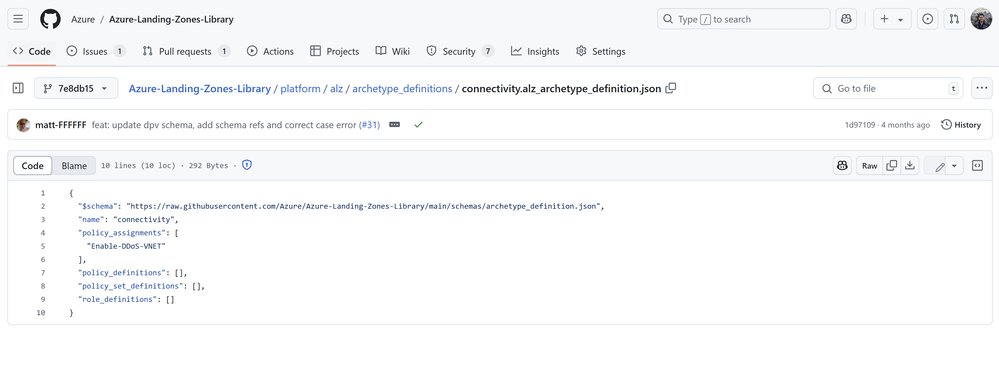Show commit status green checkmark
The width and height of the screenshot is (999, 384).
[418, 125]
